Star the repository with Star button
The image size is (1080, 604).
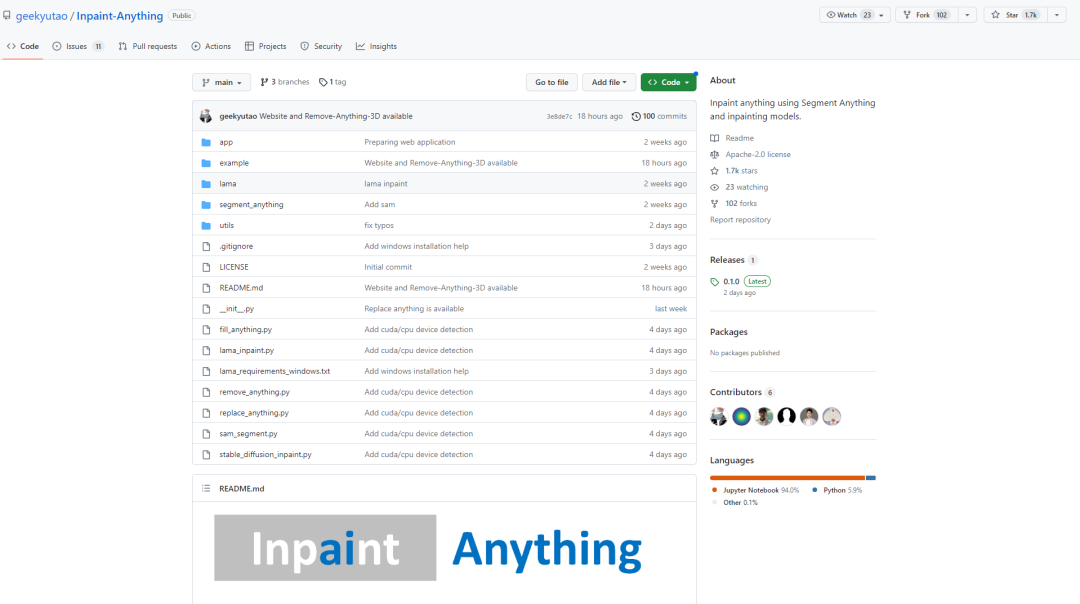(1015, 15)
